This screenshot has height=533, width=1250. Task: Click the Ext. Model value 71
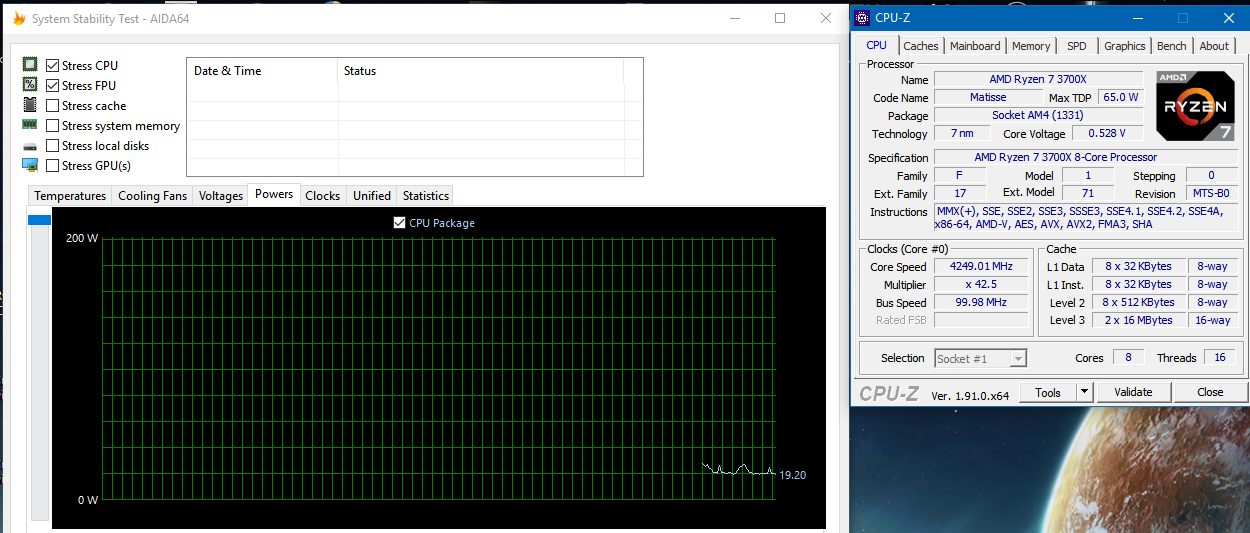[x=1087, y=193]
